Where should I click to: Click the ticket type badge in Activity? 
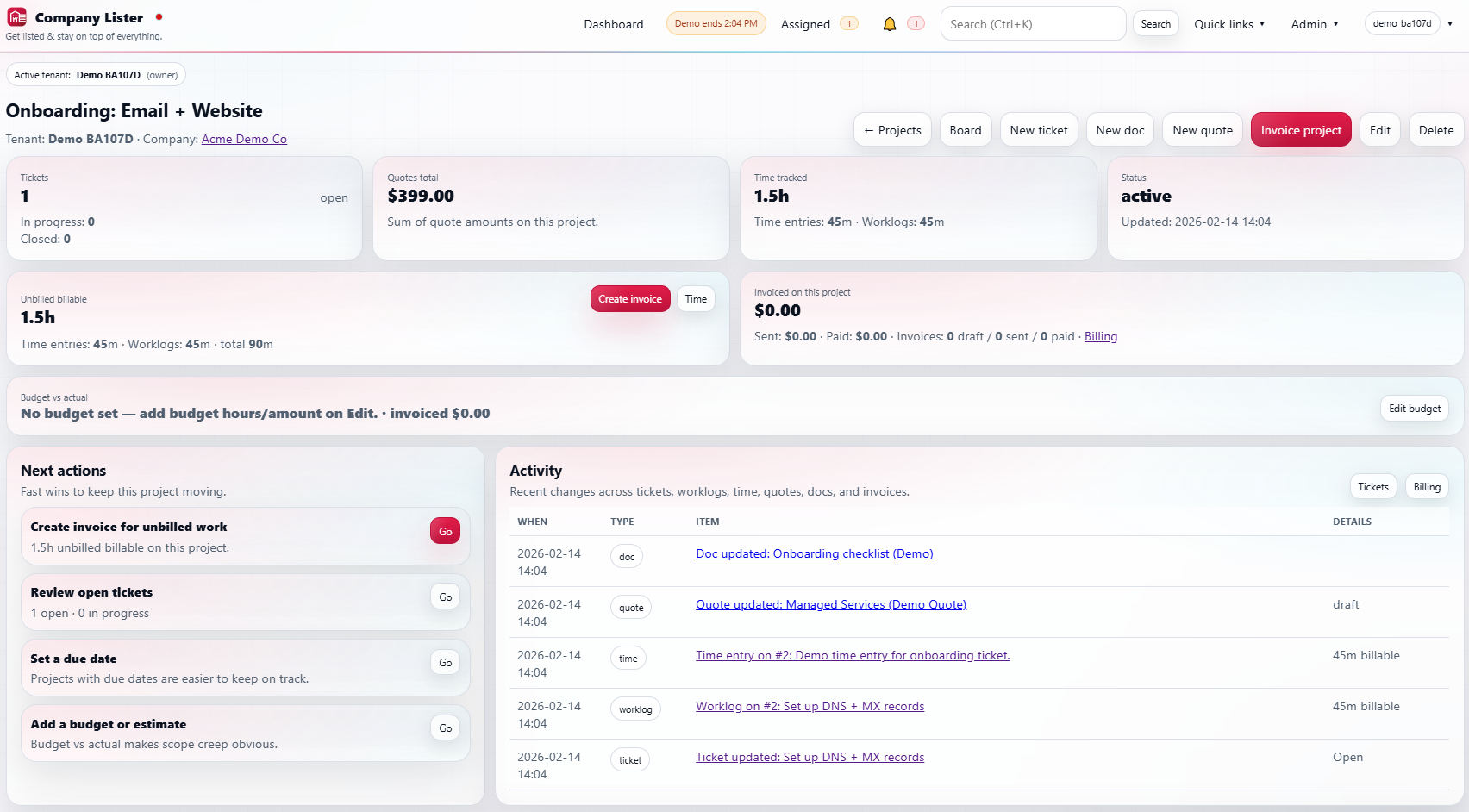point(629,759)
